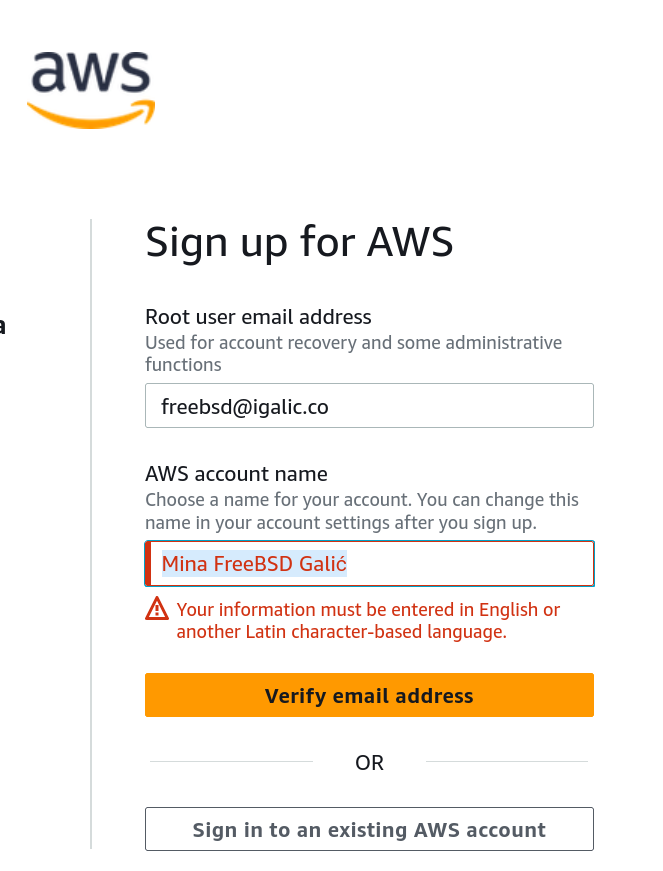The width and height of the screenshot is (663, 871).
Task: Click the AWS logo
Action: [x=91, y=90]
